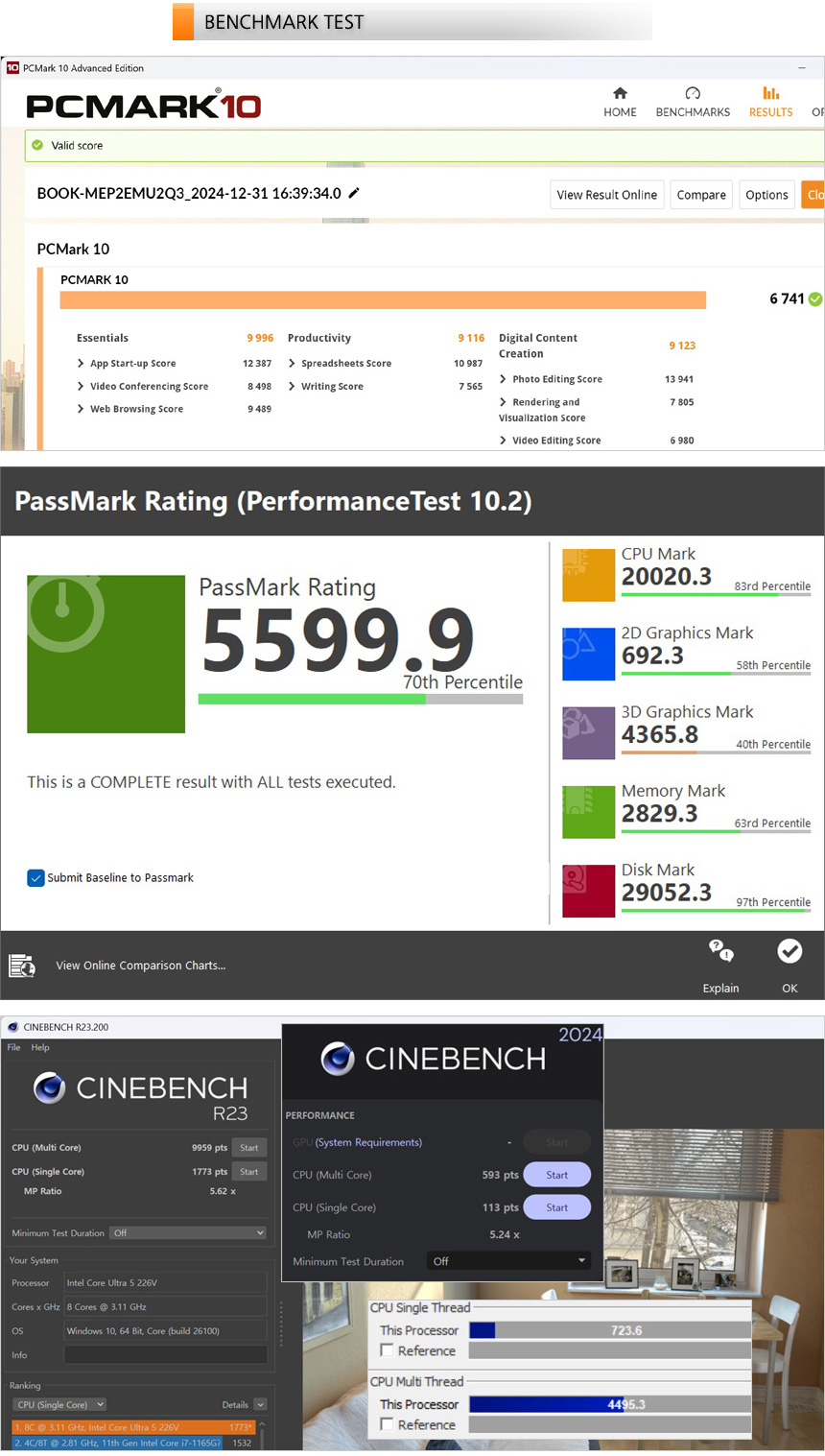
Task: Expand the App Start-up Score row
Action: (81, 364)
